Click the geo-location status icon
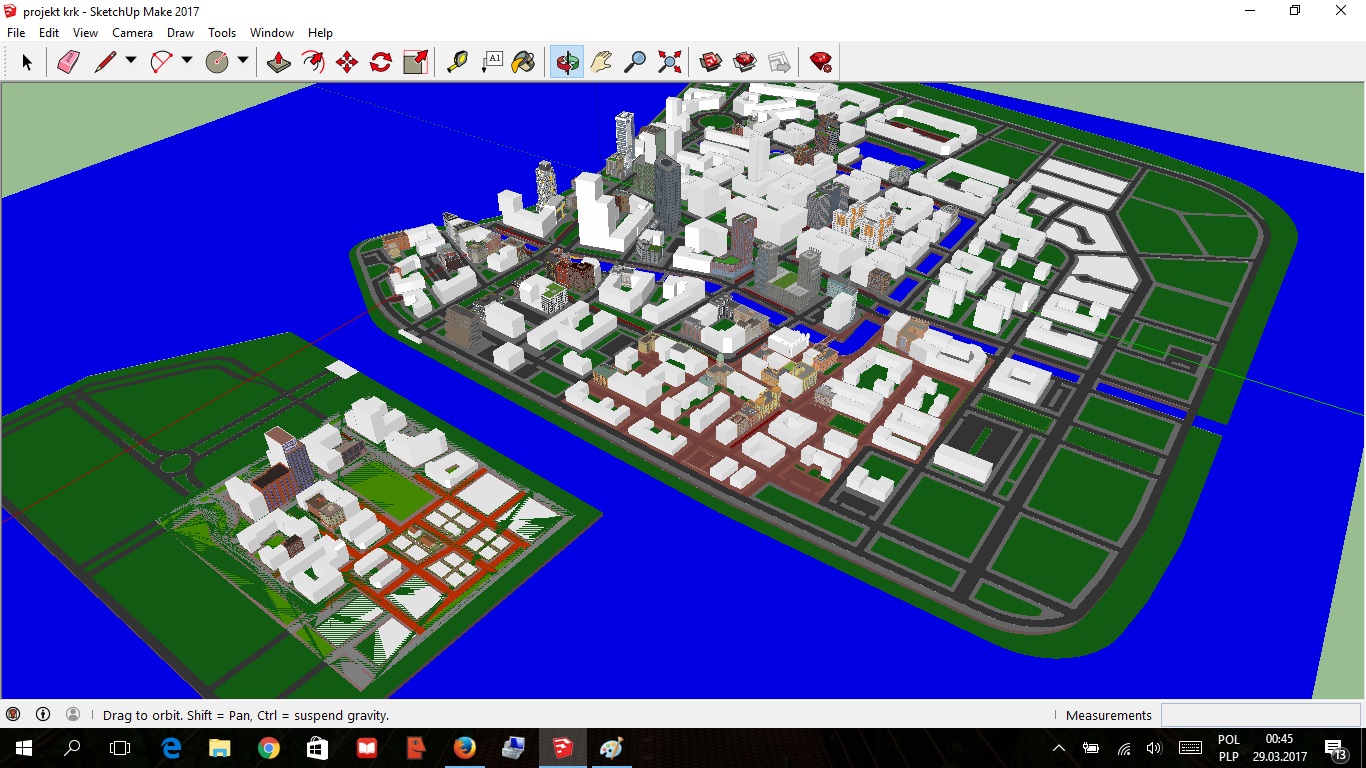Screen dimensions: 1366x768 13,715
